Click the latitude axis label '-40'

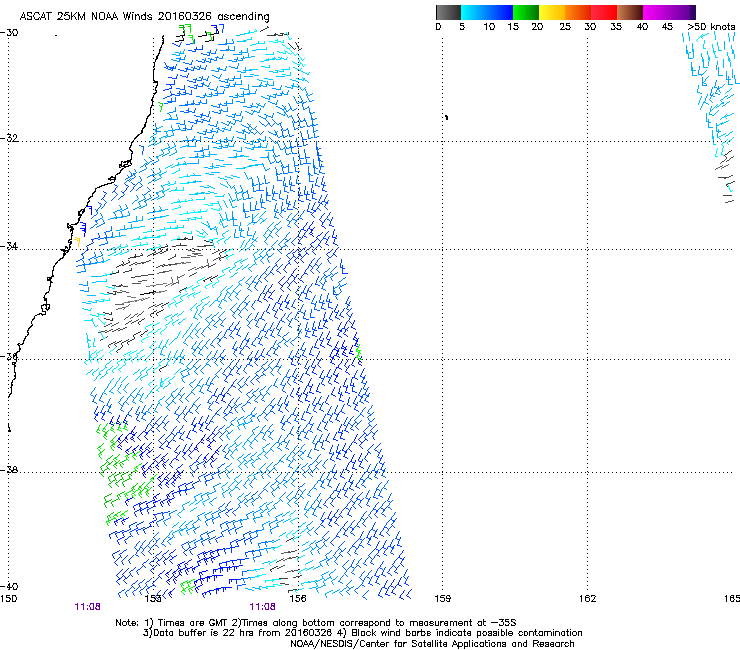9,586
